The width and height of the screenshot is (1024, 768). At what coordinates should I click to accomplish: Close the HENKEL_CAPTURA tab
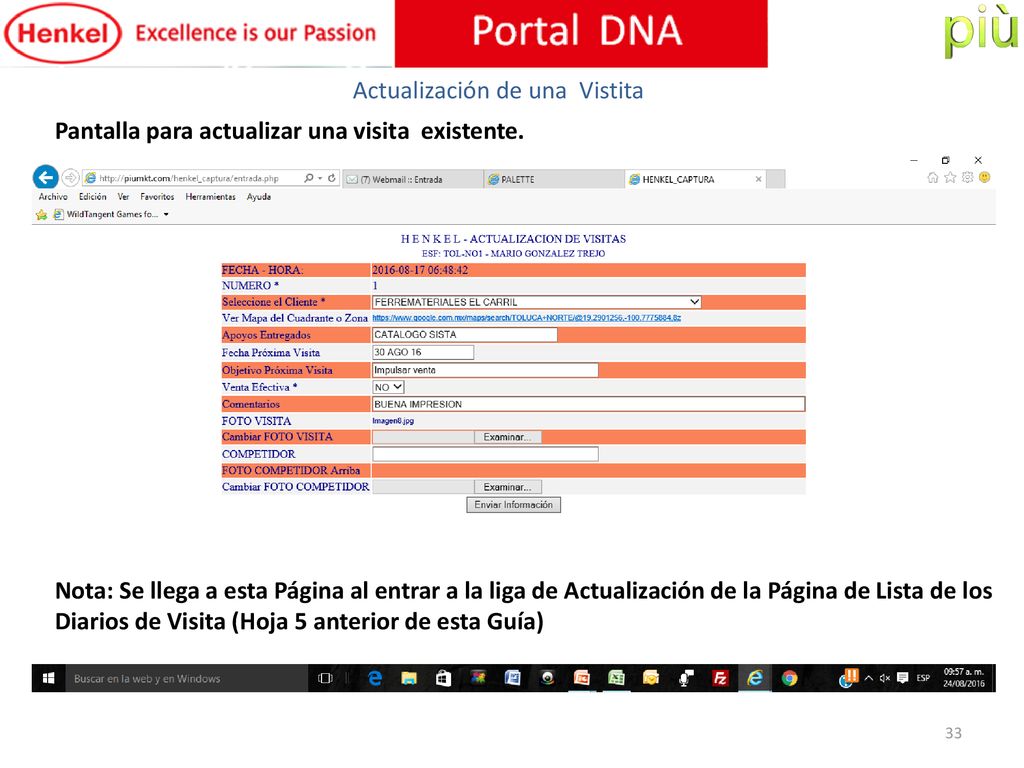click(758, 179)
